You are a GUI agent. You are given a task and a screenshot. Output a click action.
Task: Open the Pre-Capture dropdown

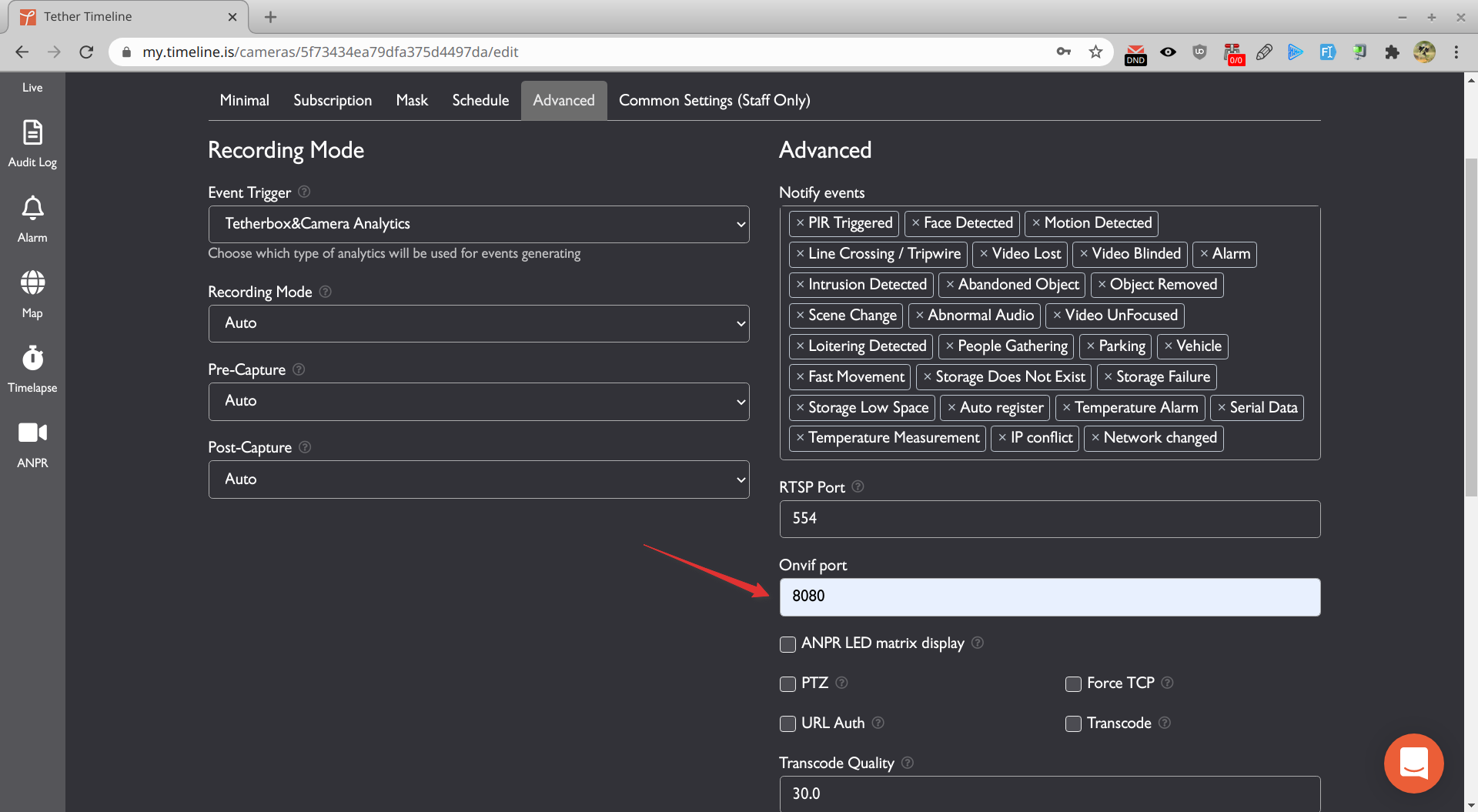478,402
